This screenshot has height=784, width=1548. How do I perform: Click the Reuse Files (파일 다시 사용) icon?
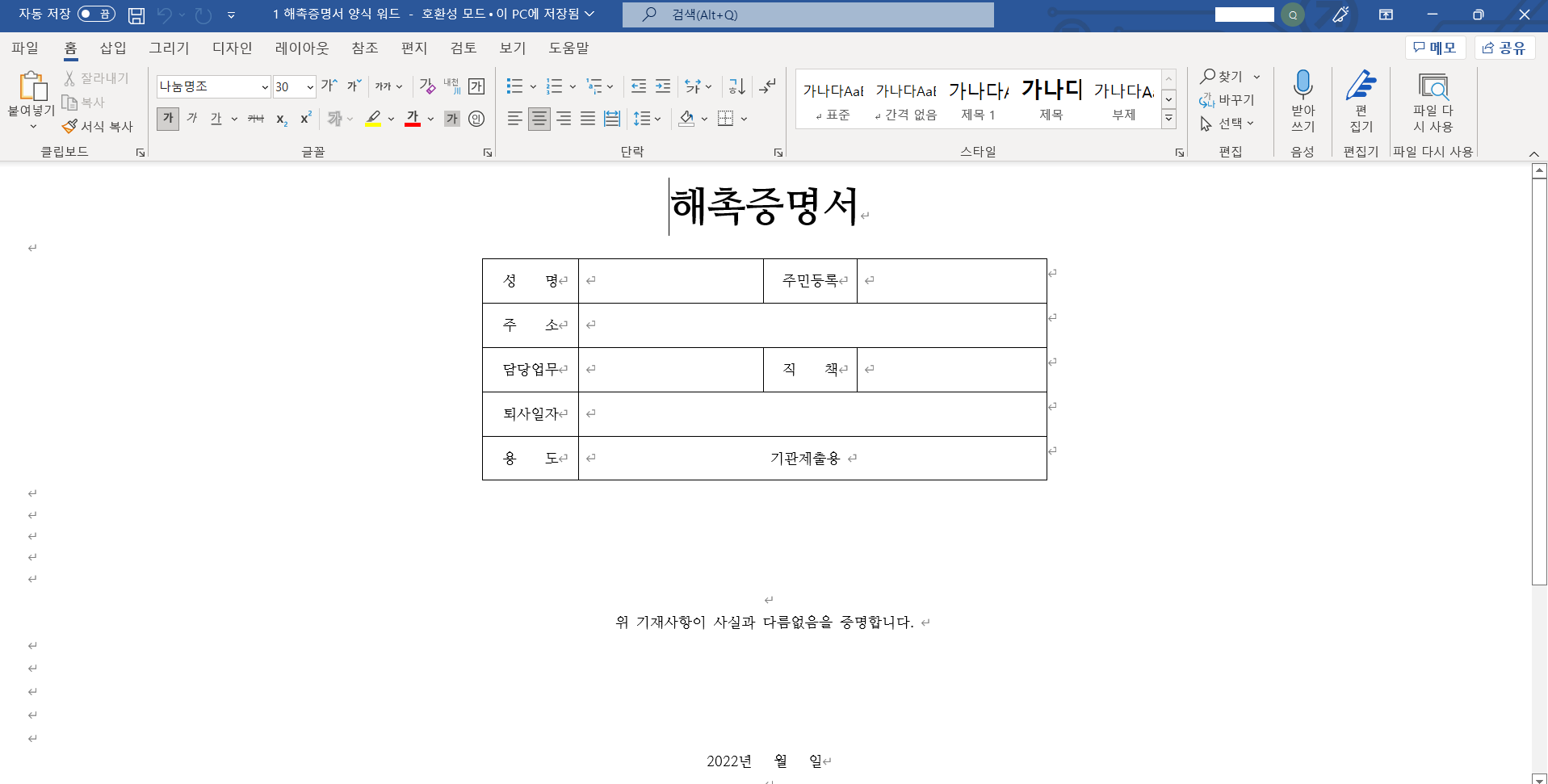click(1433, 101)
